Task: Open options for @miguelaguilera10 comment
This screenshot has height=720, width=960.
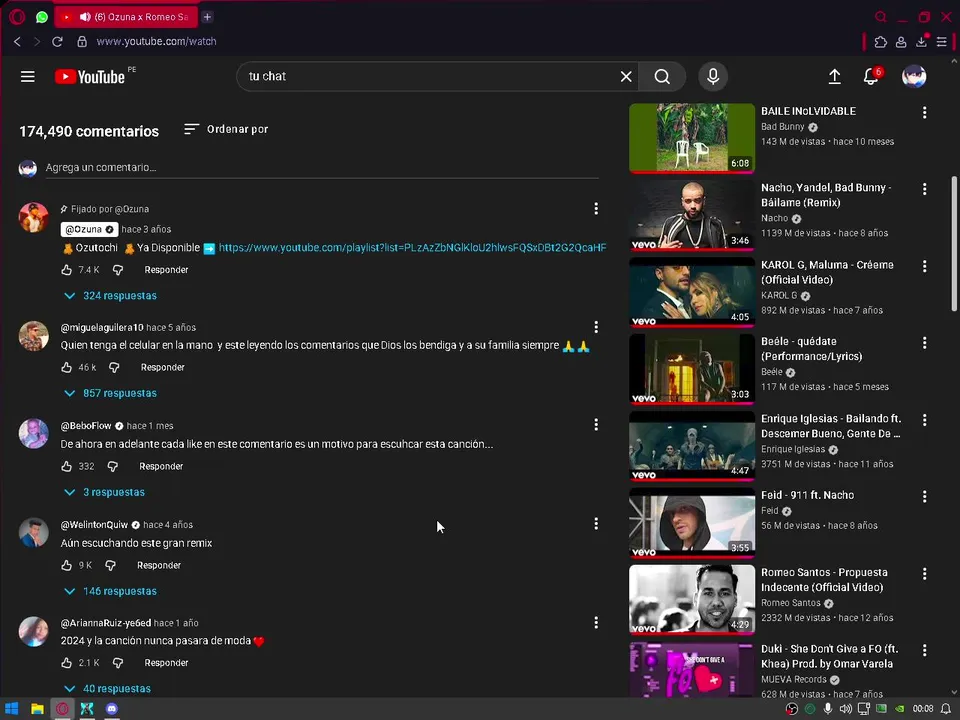Action: click(x=596, y=327)
